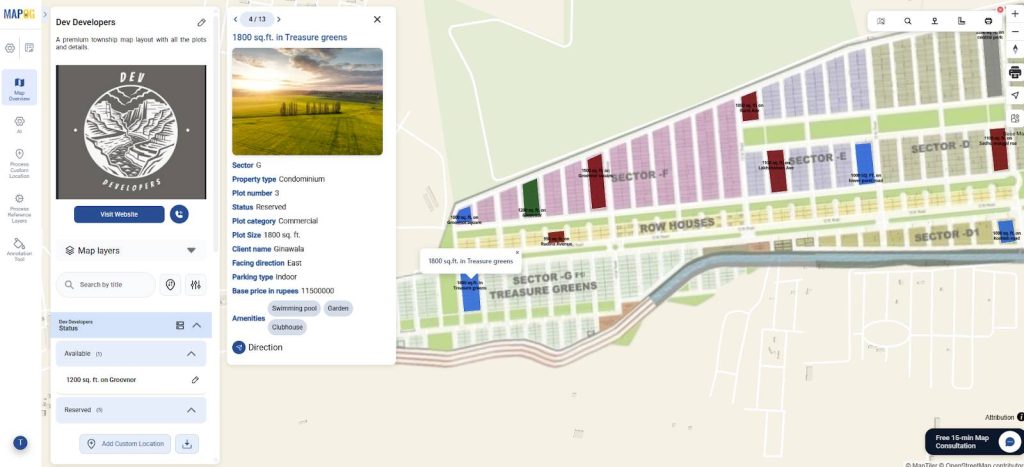Open the basemap icon in top map toolbar

(881, 21)
